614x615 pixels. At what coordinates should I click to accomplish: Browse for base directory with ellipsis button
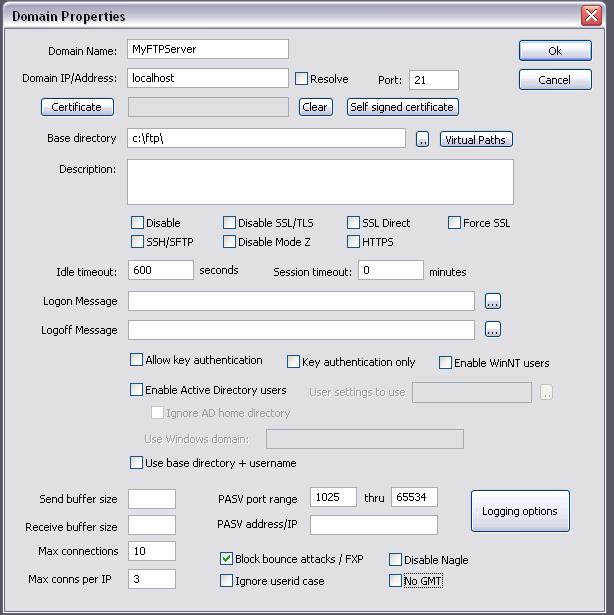(422, 140)
